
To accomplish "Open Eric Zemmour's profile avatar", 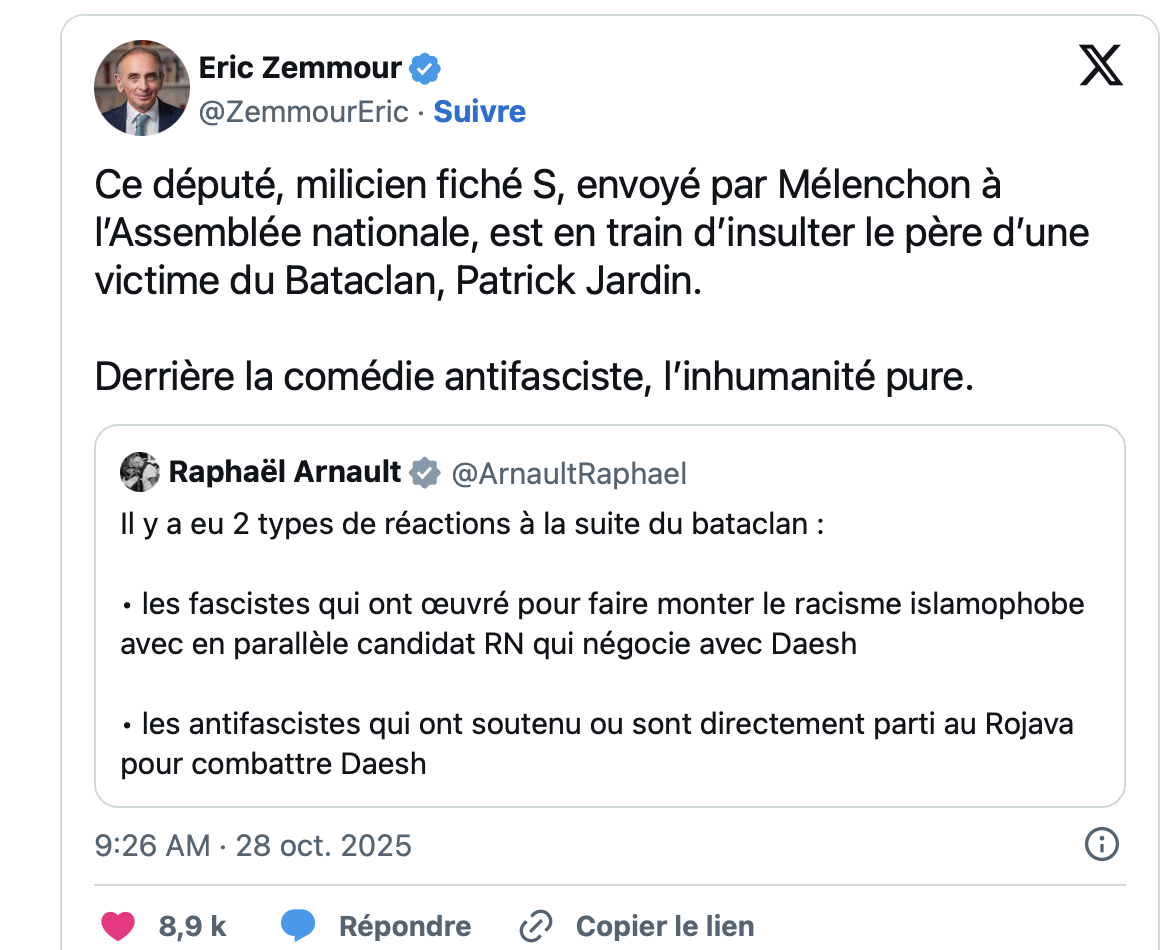I will click(141, 88).
